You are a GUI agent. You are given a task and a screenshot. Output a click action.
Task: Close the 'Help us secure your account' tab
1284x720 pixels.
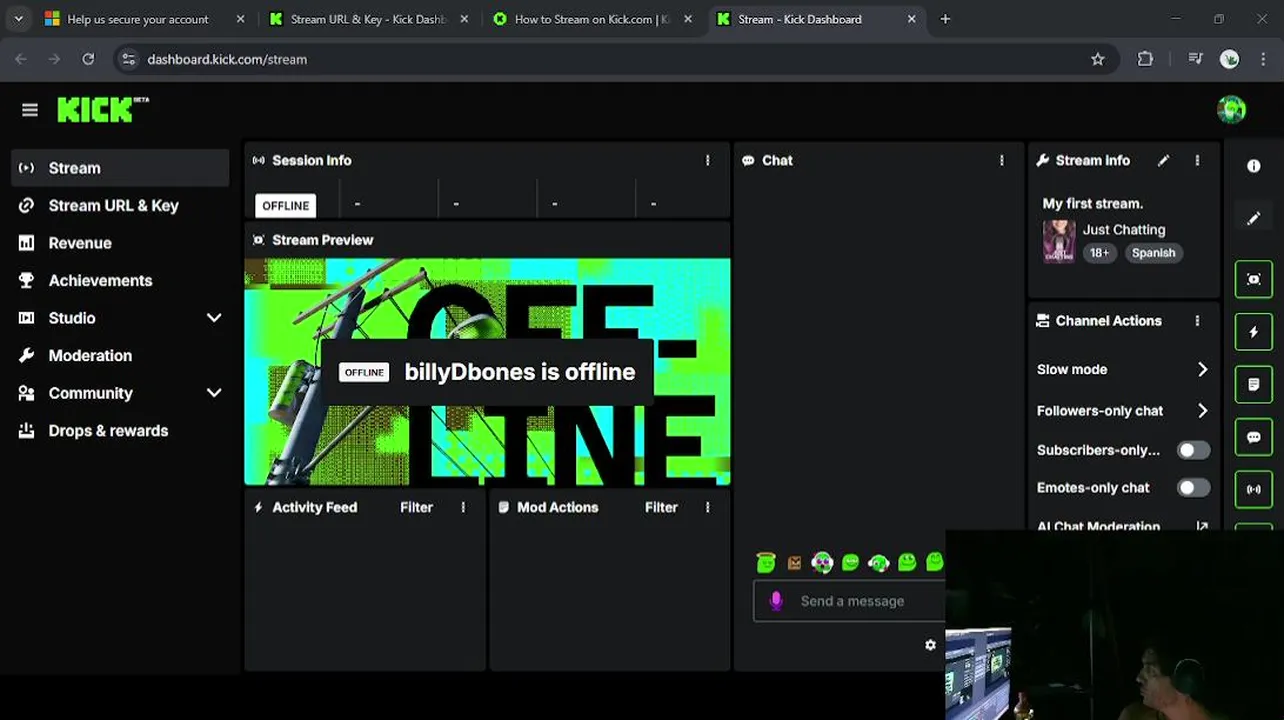(240, 19)
